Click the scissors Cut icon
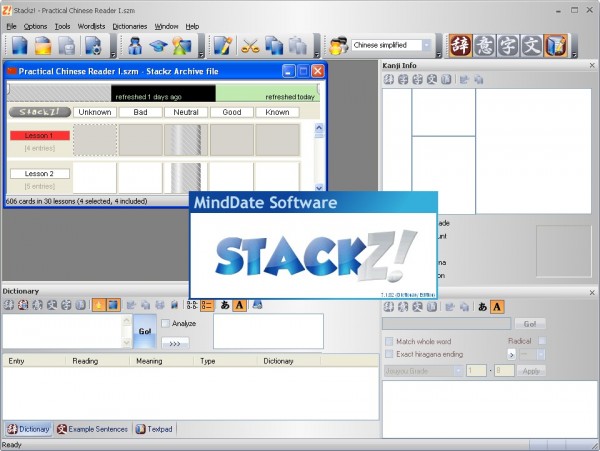The height and width of the screenshot is (451, 600). (x=250, y=46)
